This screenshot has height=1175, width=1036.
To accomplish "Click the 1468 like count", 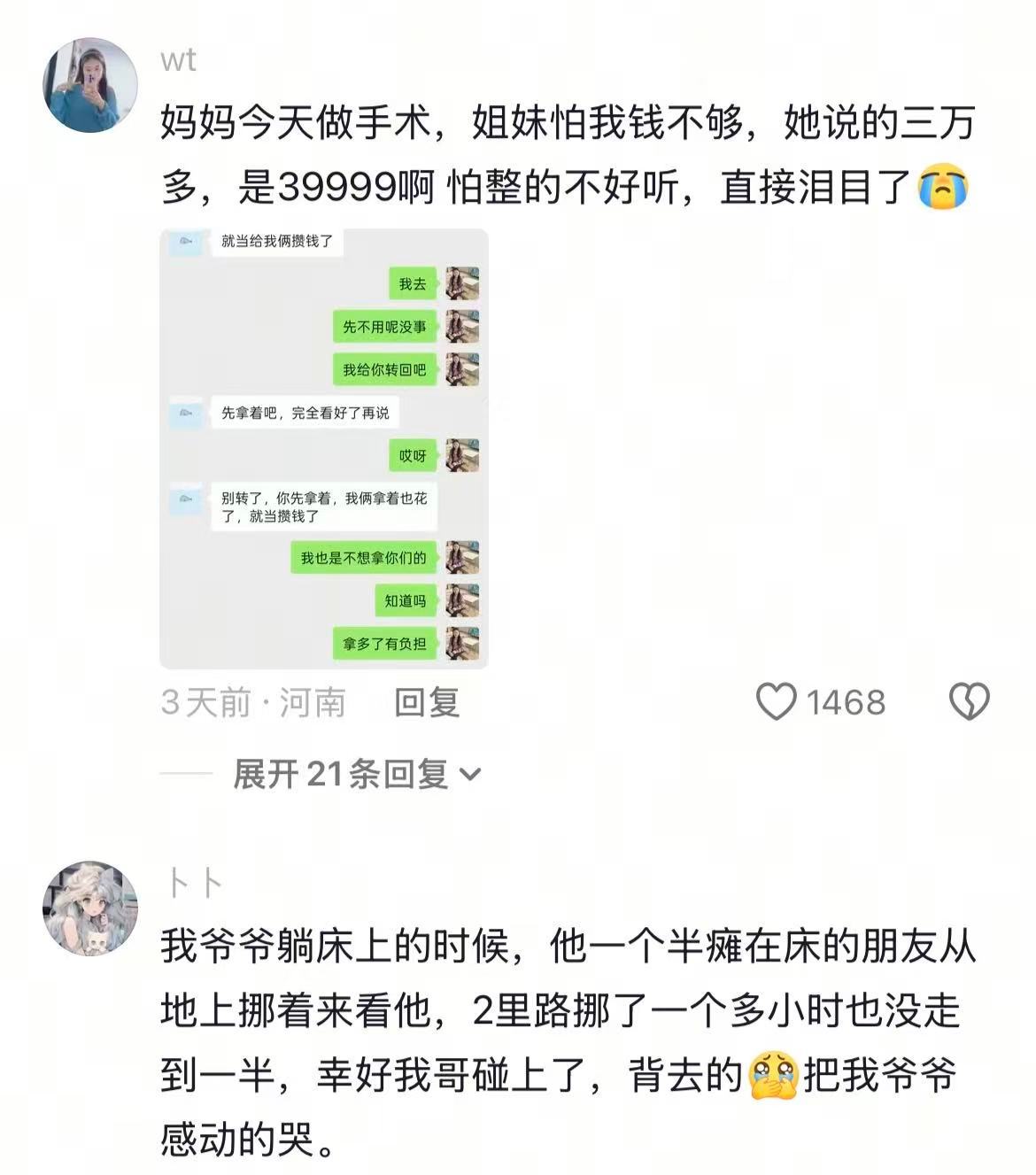I will click(846, 702).
